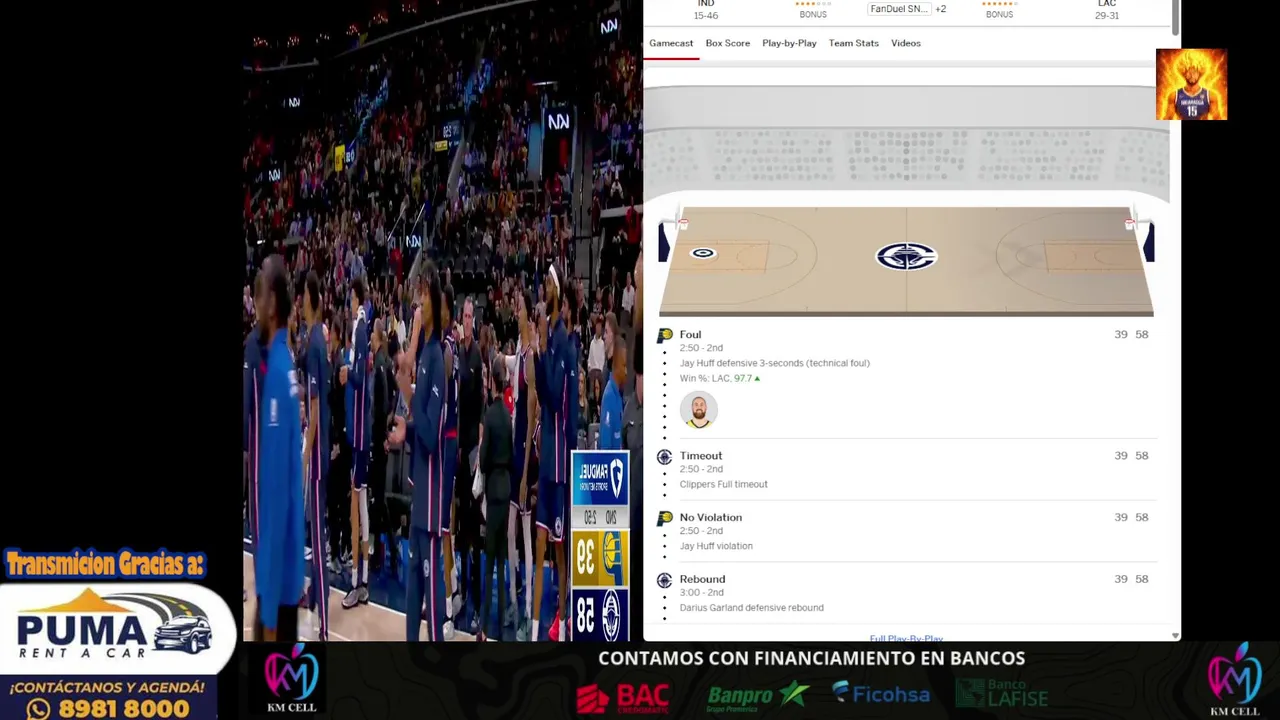Click the score 39 58 on the Timeout row
This screenshot has height=720, width=1280.
1131,455
